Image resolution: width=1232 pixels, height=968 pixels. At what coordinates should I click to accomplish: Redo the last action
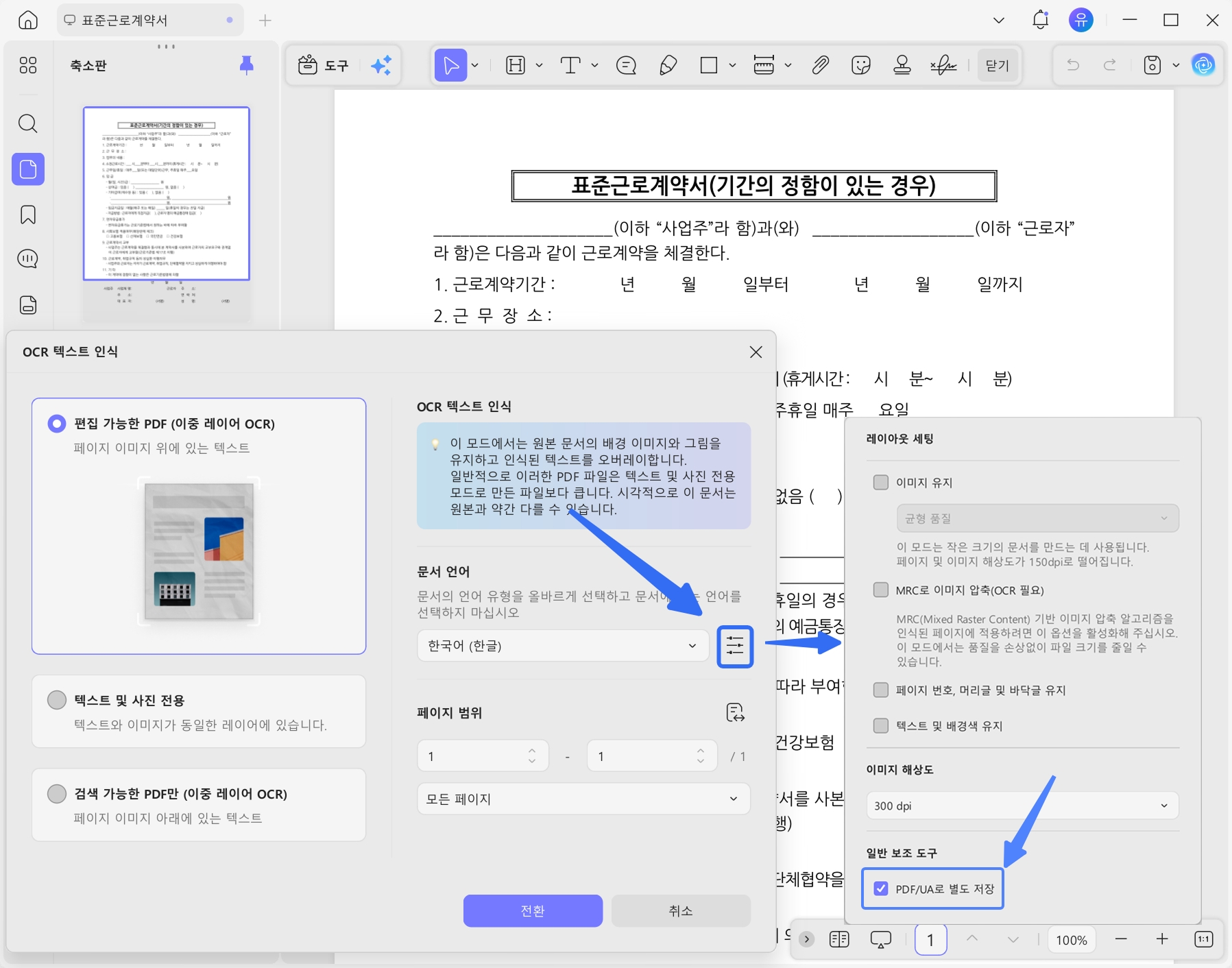coord(1110,65)
